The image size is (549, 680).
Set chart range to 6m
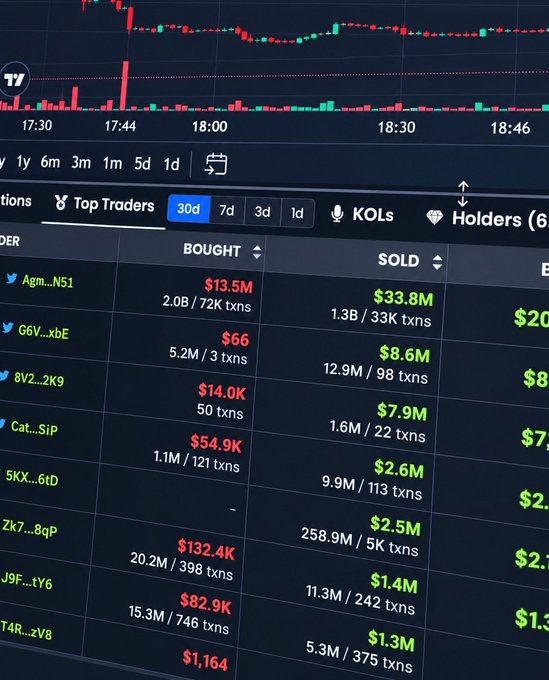point(50,162)
